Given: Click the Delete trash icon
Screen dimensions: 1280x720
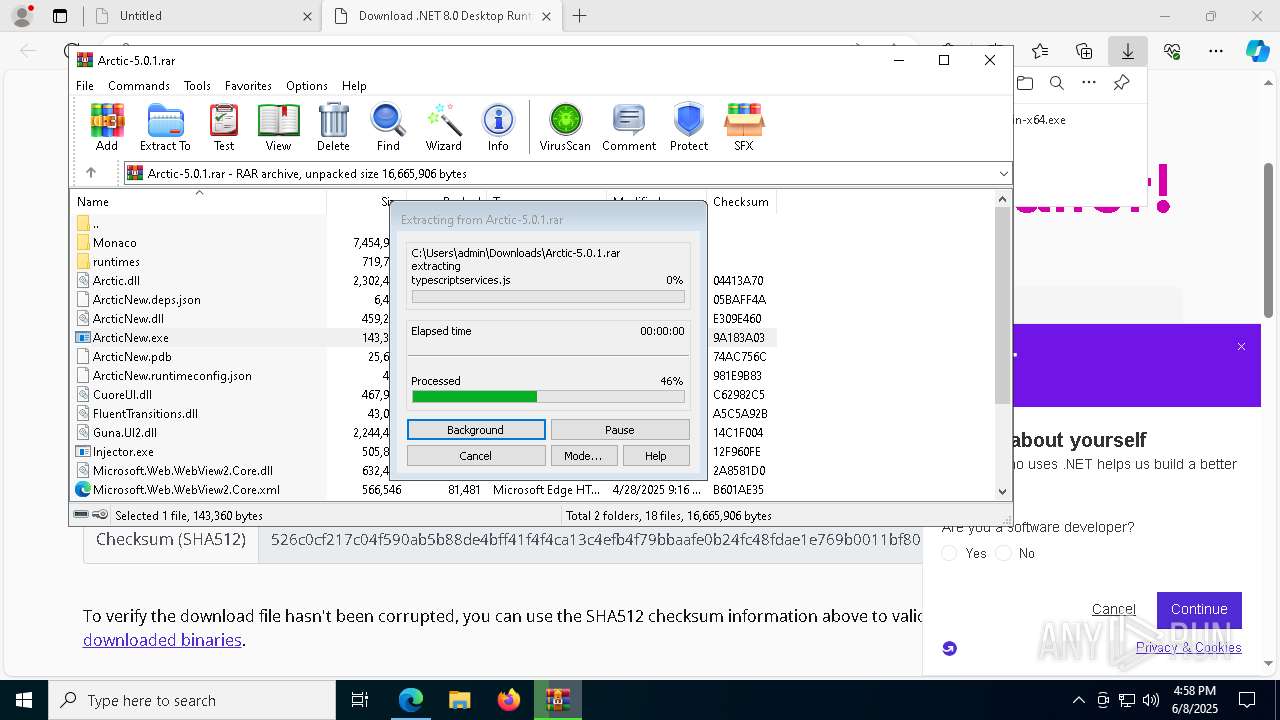Looking at the screenshot, I should (x=333, y=127).
